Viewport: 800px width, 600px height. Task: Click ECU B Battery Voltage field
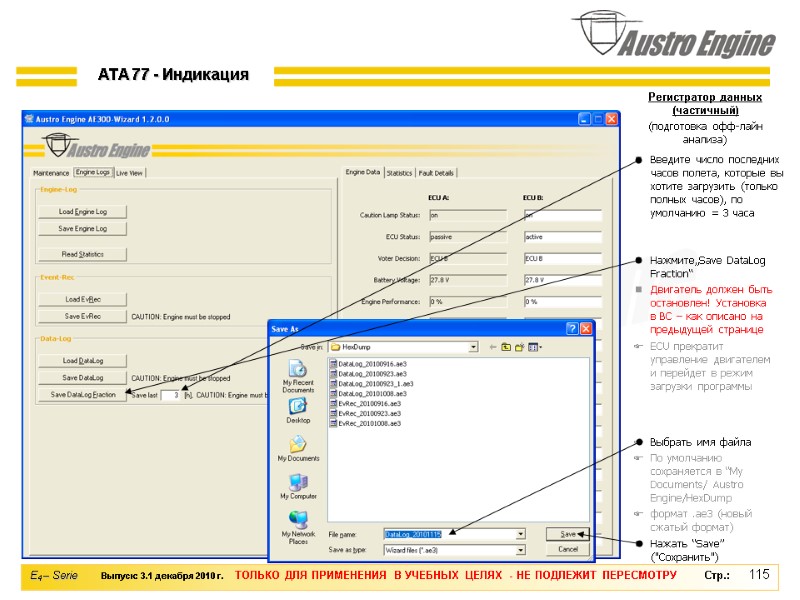[x=563, y=280]
